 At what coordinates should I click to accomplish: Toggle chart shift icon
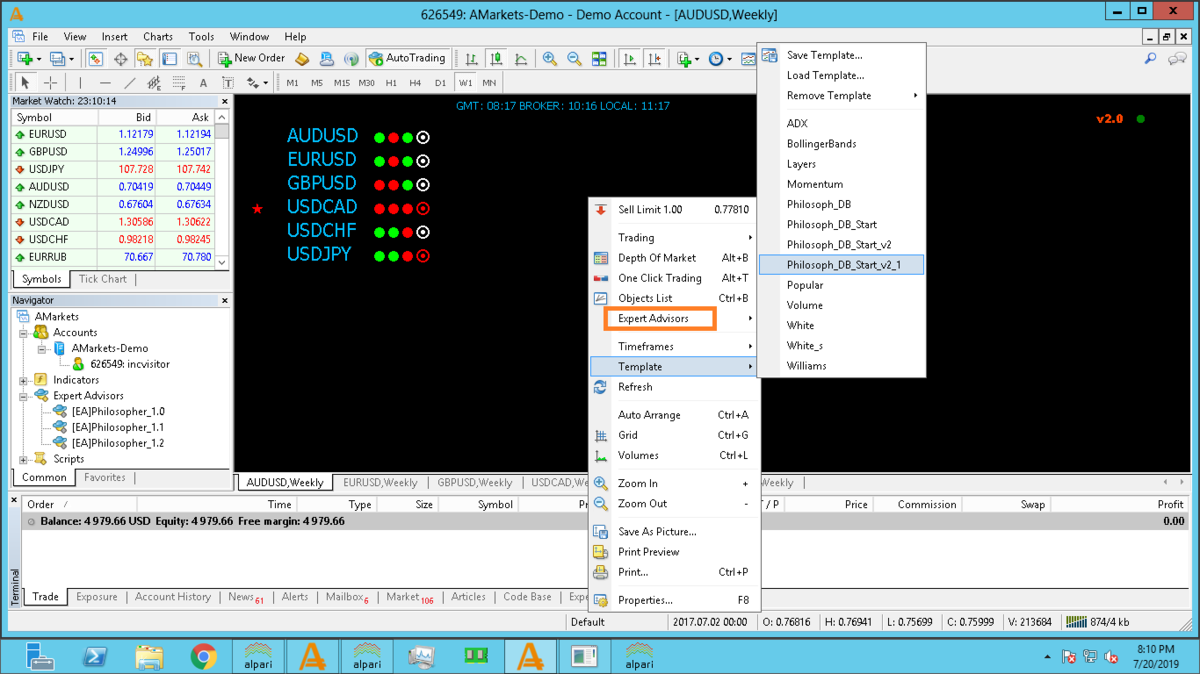pyautogui.click(x=654, y=59)
